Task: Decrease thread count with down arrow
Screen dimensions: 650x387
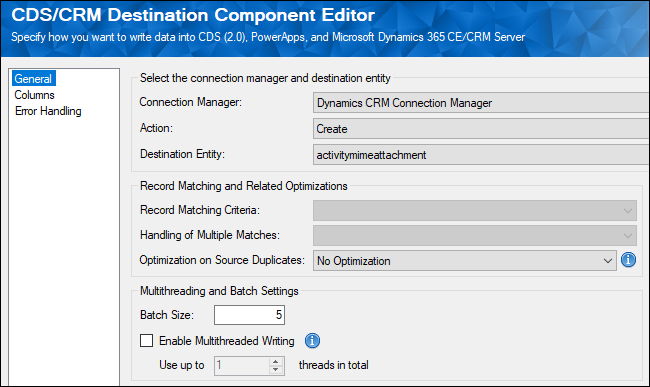Action: point(275,370)
